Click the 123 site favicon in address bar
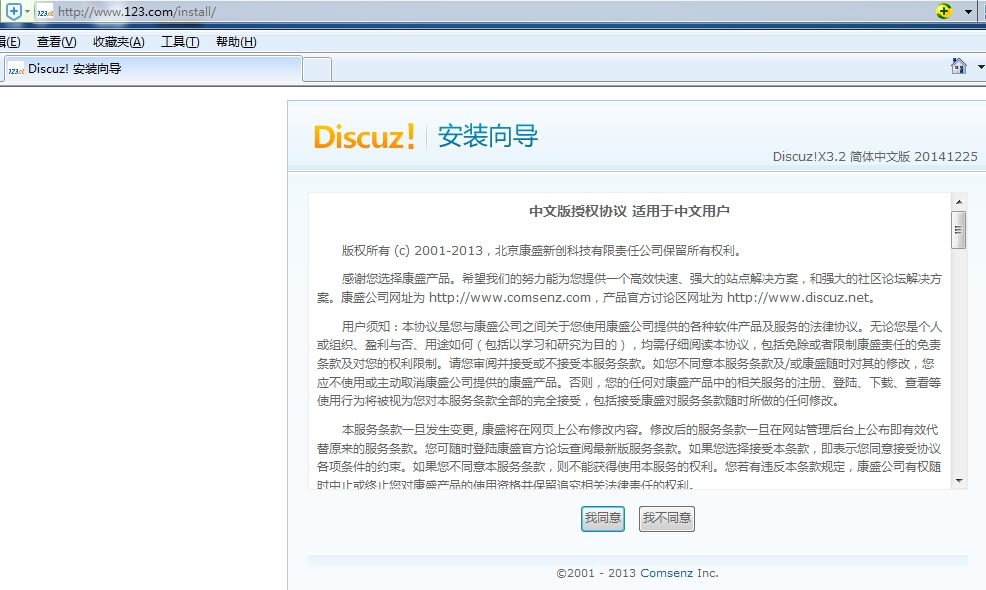Screen dimensions: 986x590 (44, 12)
